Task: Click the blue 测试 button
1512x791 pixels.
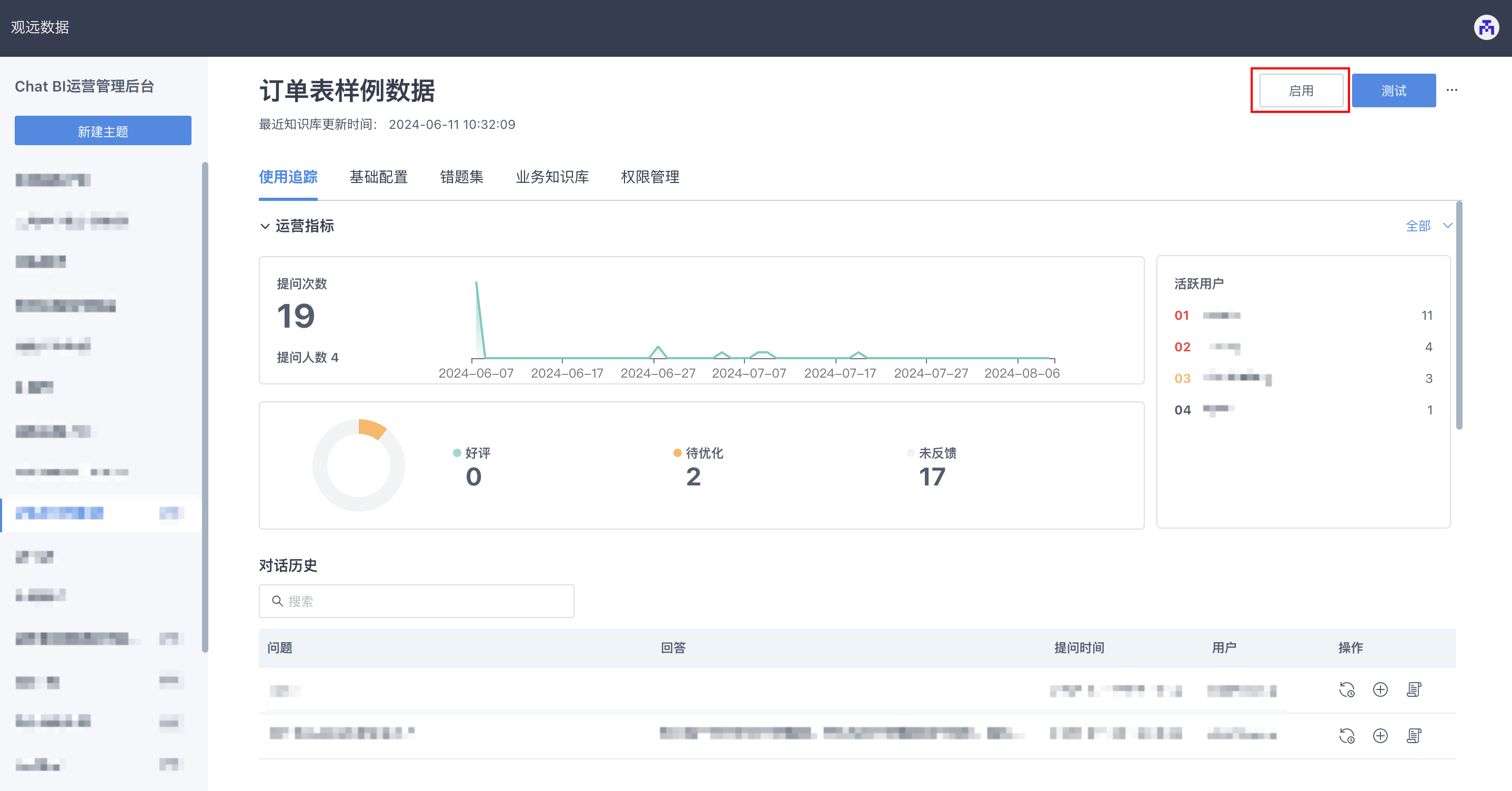Action: coord(1394,90)
